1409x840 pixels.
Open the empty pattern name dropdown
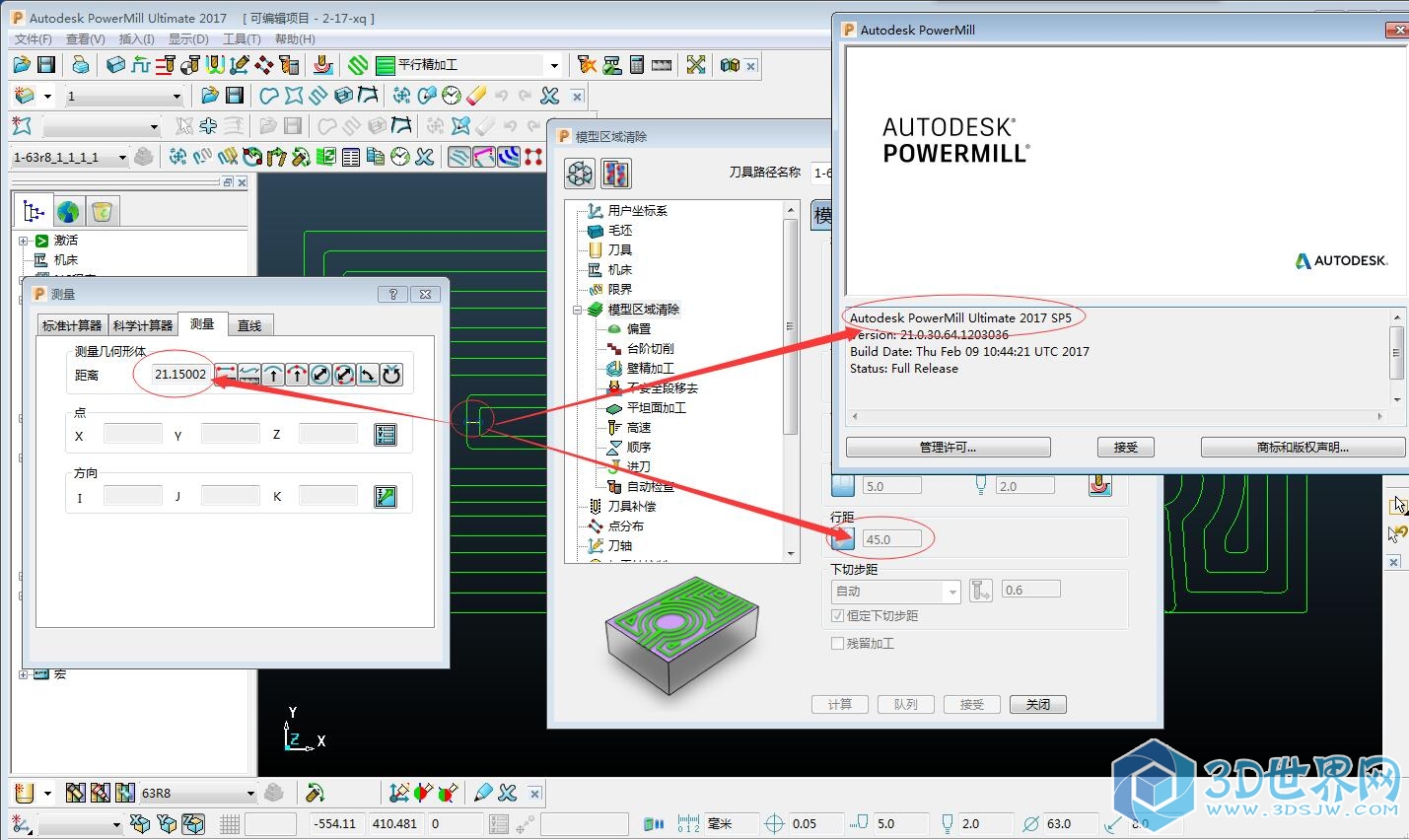pos(154,126)
